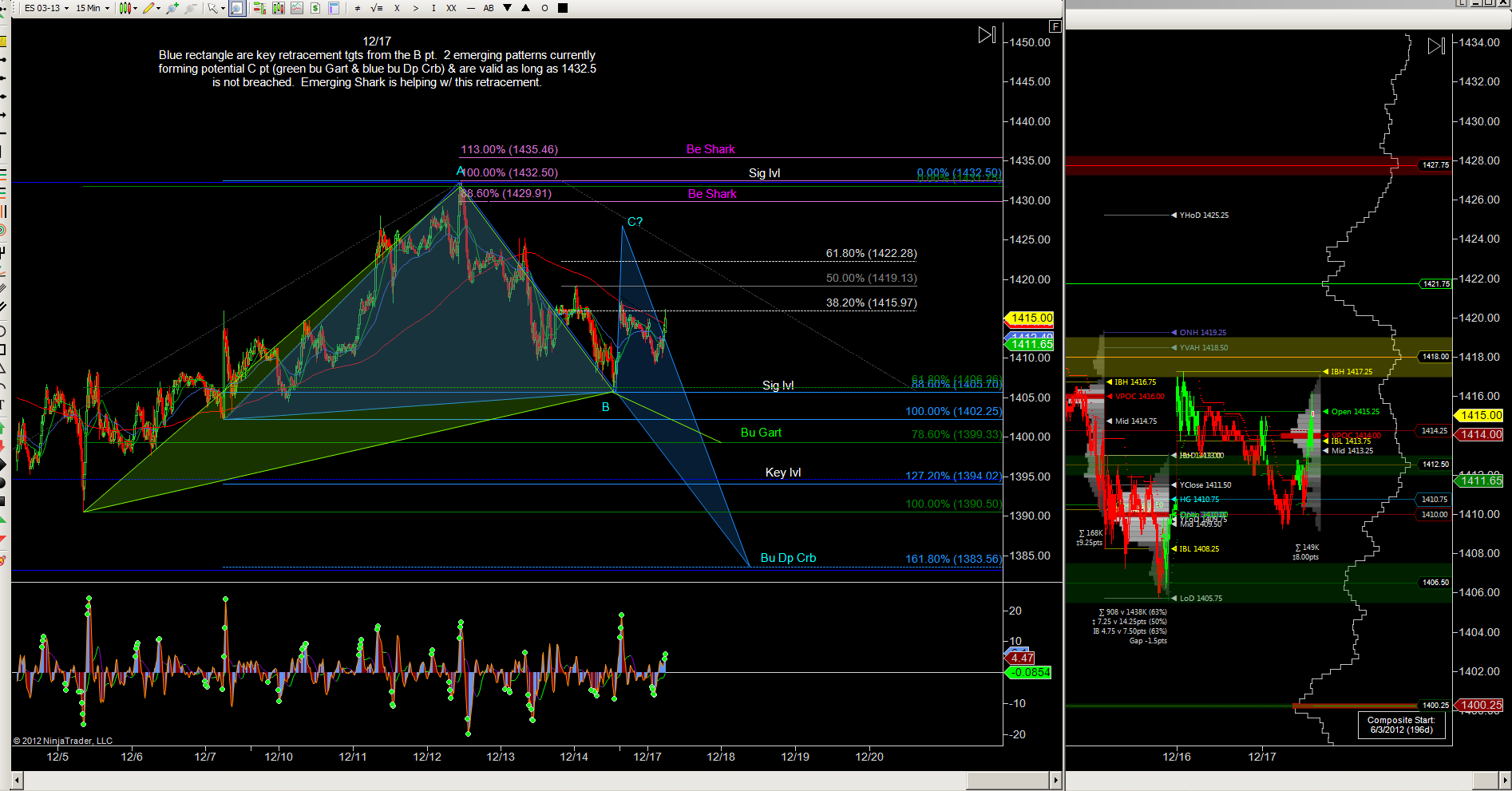The height and width of the screenshot is (791, 1512).
Task: Open the 15 Min interval dropdown
Action: [93, 8]
